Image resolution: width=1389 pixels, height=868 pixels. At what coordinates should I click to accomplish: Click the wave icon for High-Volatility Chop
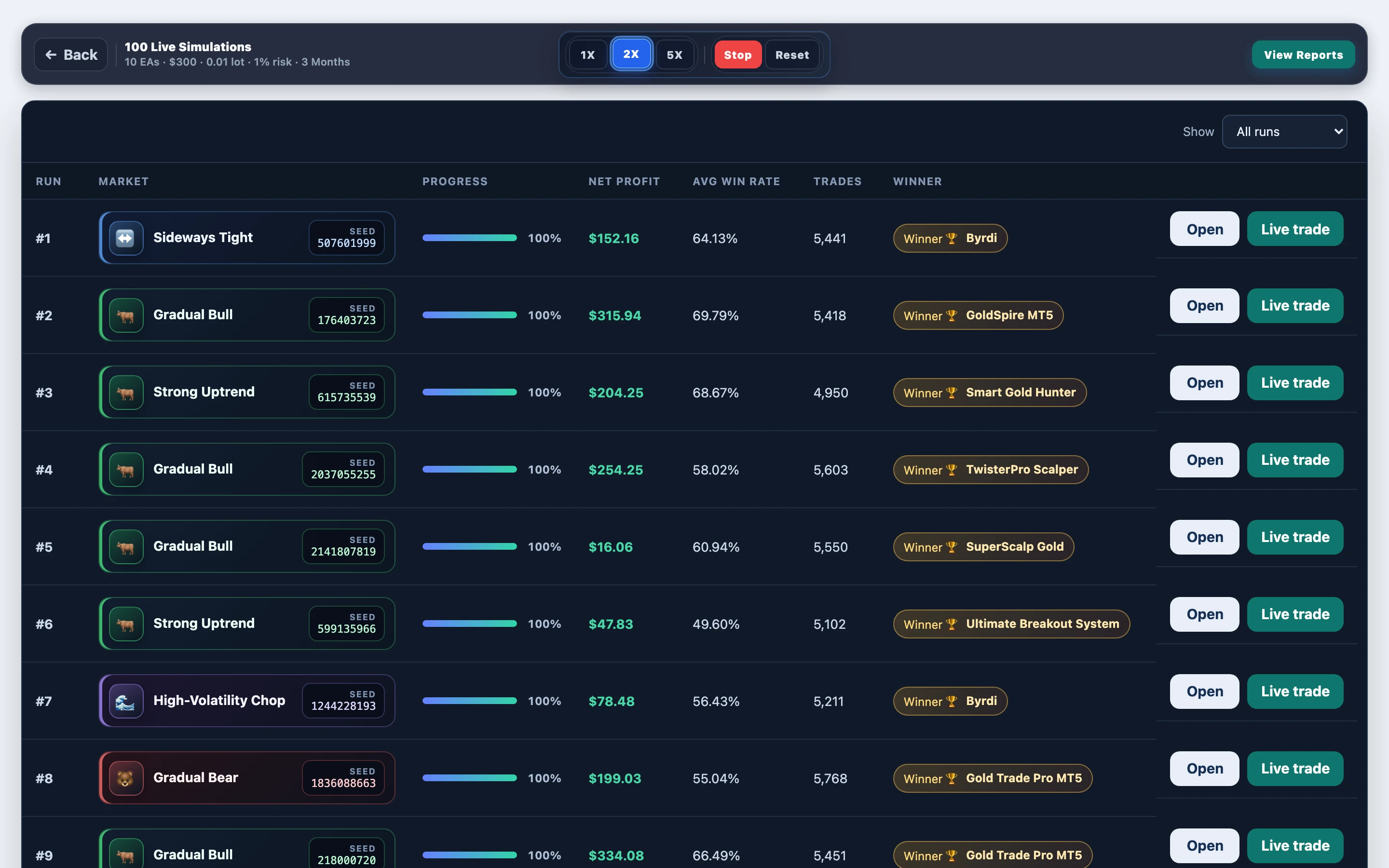[126, 701]
